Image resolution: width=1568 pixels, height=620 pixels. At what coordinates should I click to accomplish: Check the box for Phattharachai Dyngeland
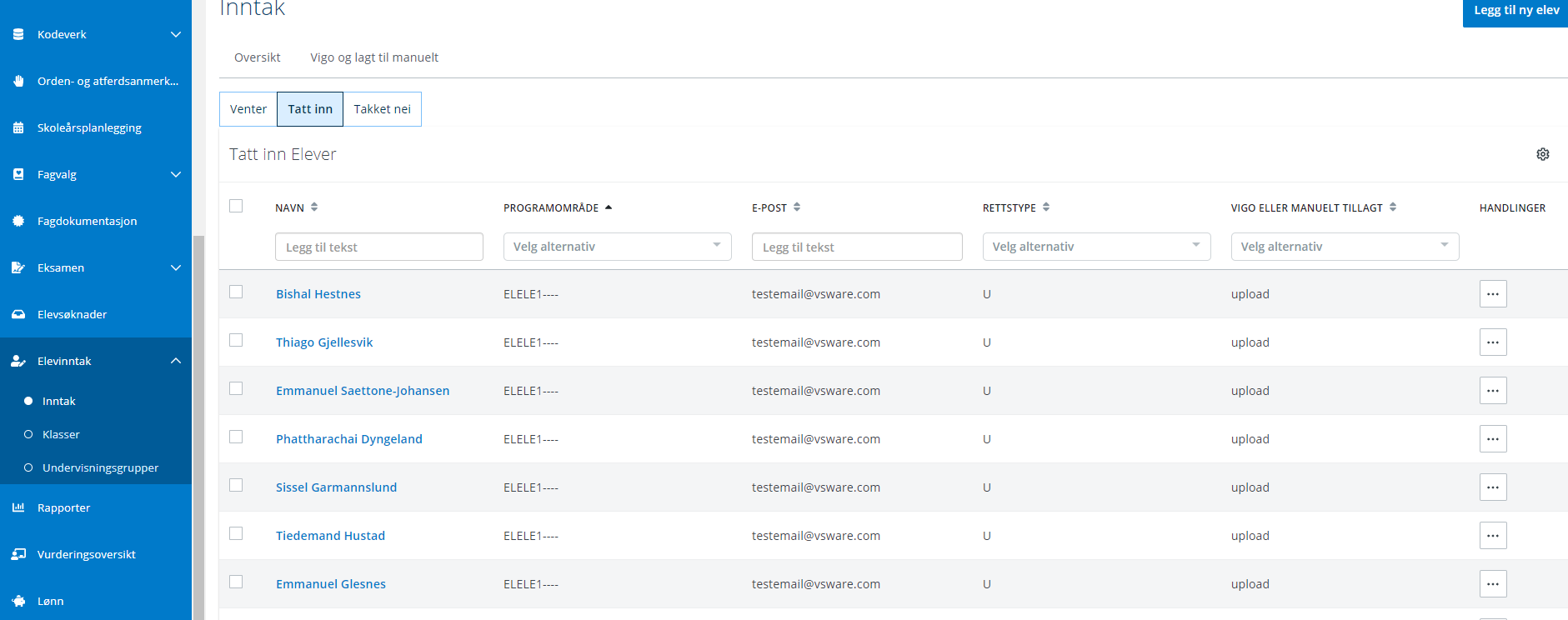[236, 437]
